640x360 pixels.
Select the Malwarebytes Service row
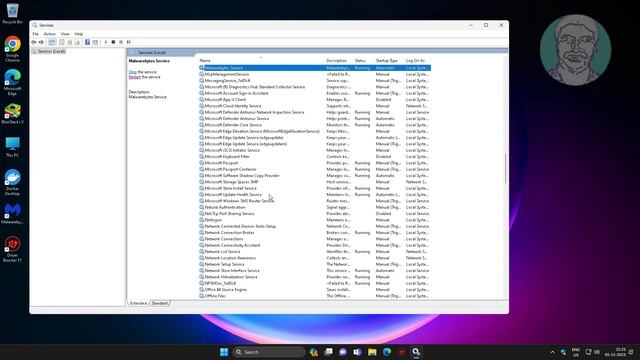click(x=315, y=68)
